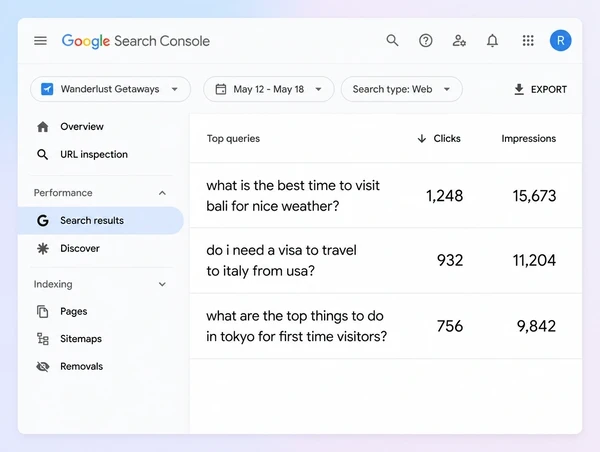Click the Indexing section label
This screenshot has height=452, width=600.
click(53, 284)
